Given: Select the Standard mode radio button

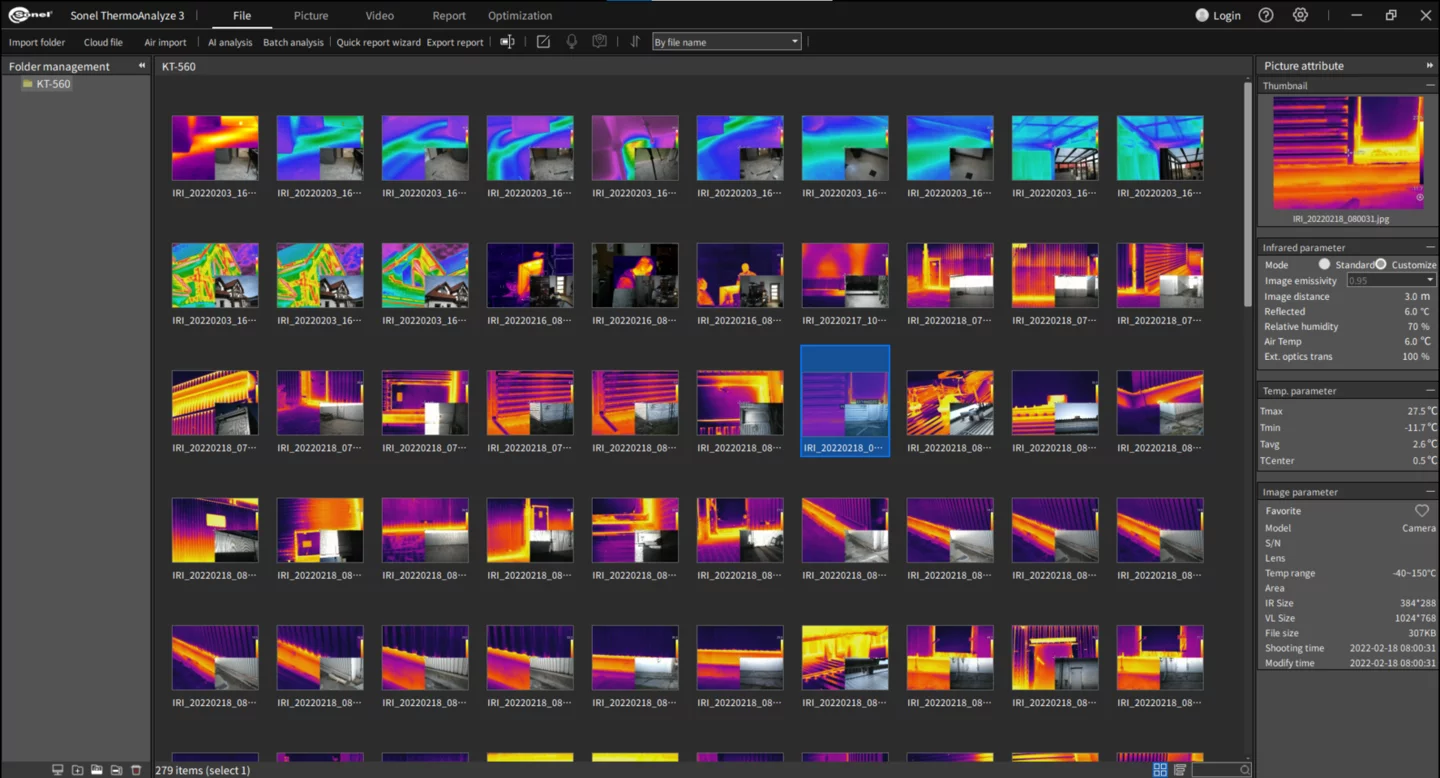Looking at the screenshot, I should click(1324, 265).
